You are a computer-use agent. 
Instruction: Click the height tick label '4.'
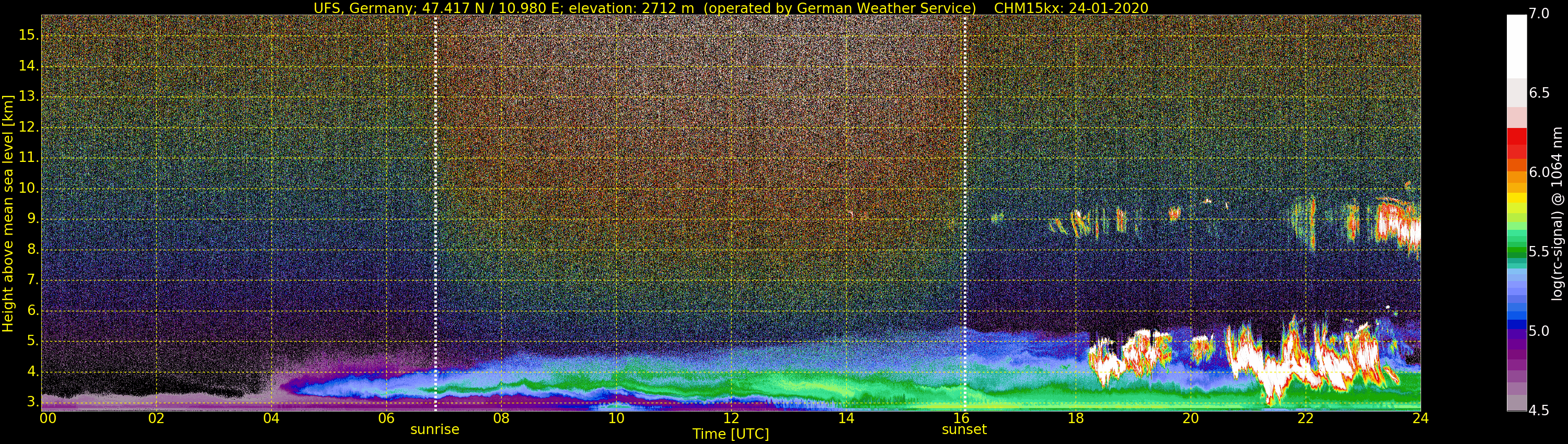tap(33, 371)
